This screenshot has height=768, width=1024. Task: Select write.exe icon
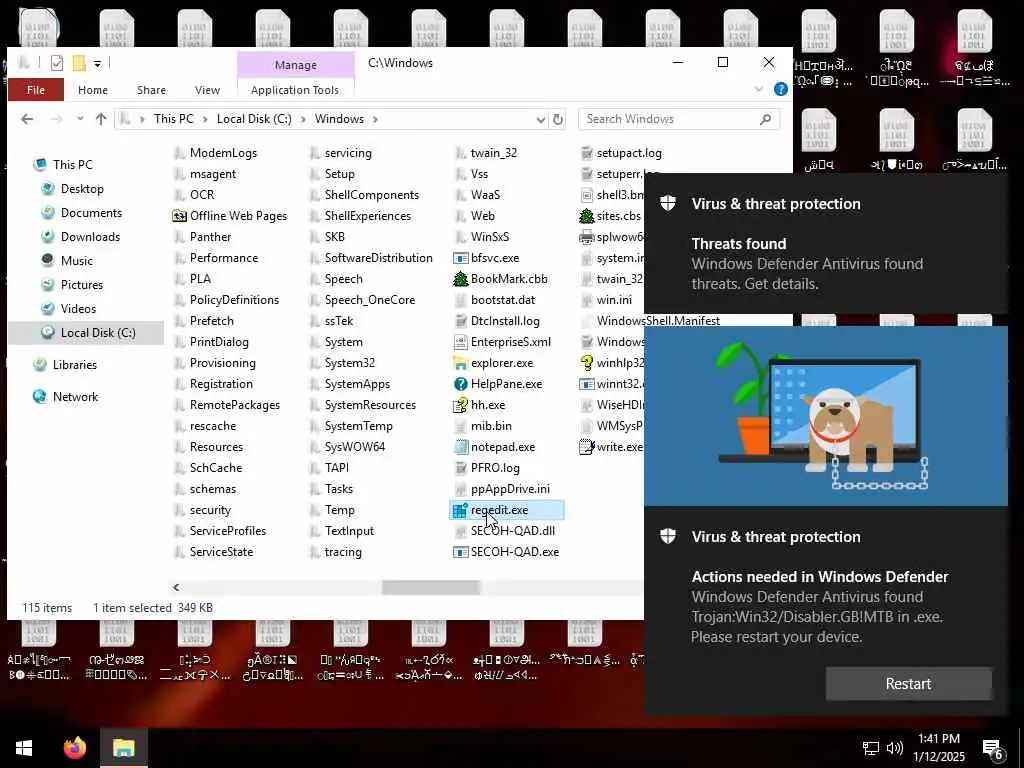[586, 447]
